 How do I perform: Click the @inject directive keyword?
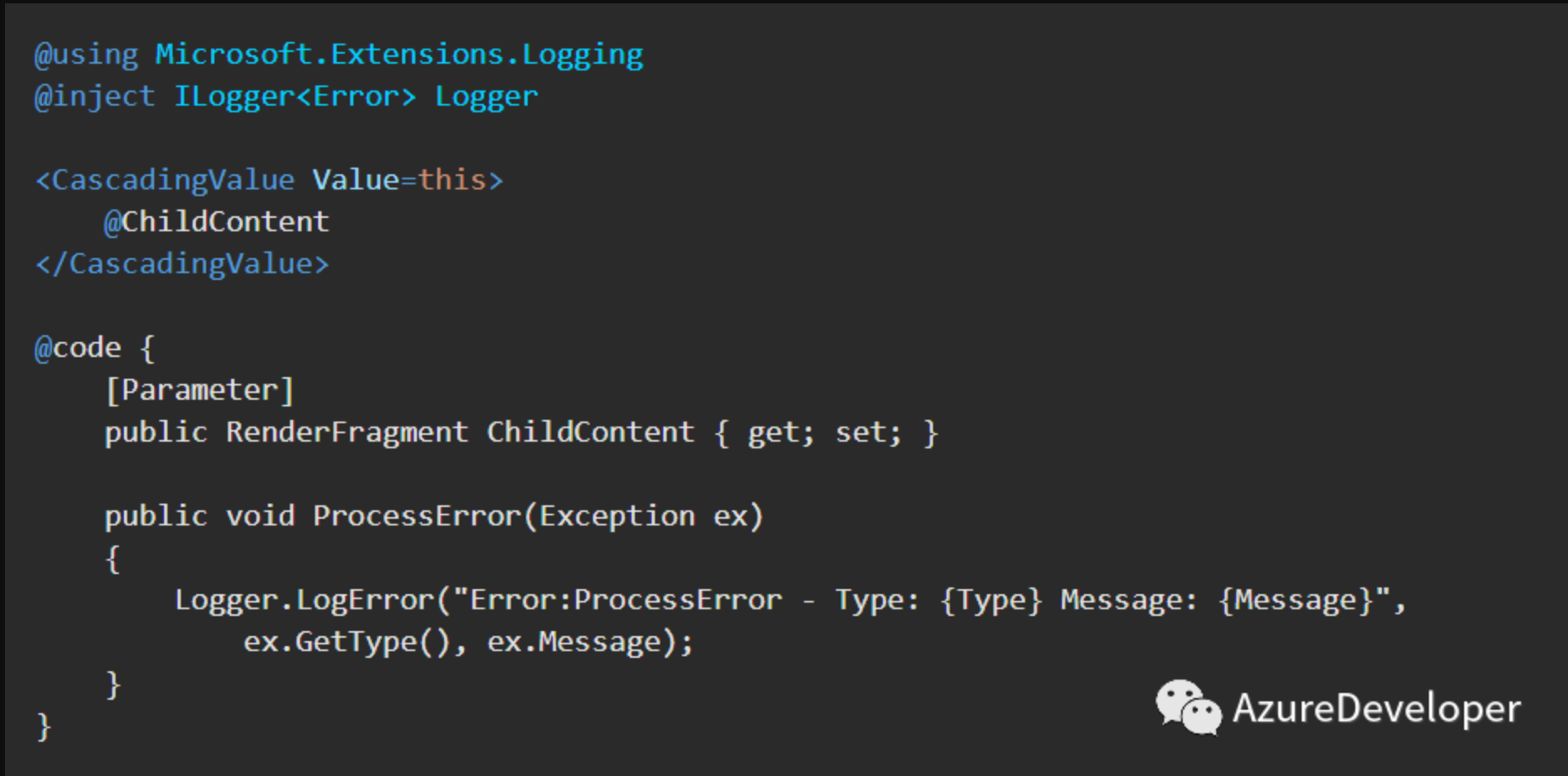pyautogui.click(x=95, y=96)
